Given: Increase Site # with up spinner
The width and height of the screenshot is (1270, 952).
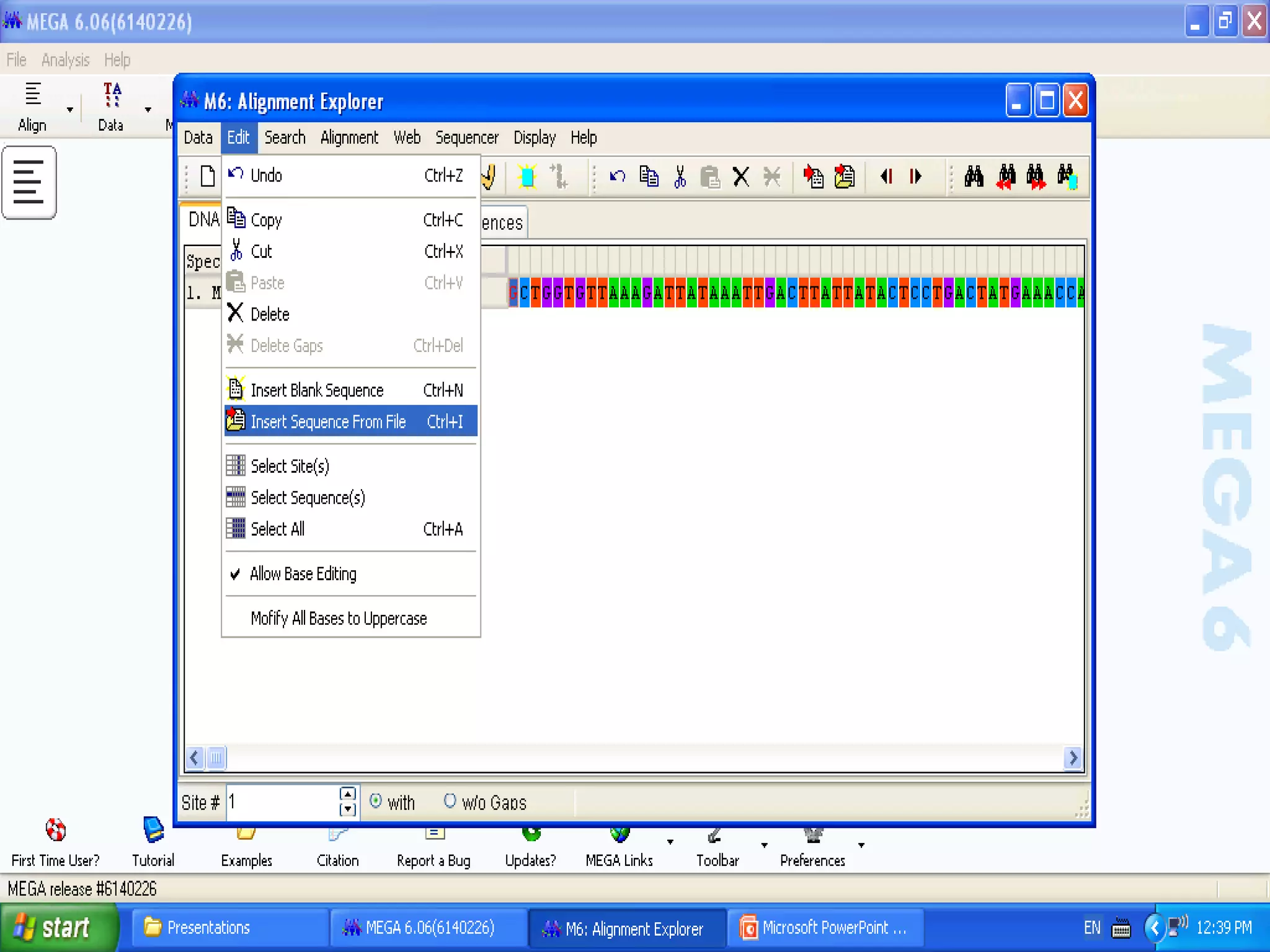Looking at the screenshot, I should pos(348,794).
